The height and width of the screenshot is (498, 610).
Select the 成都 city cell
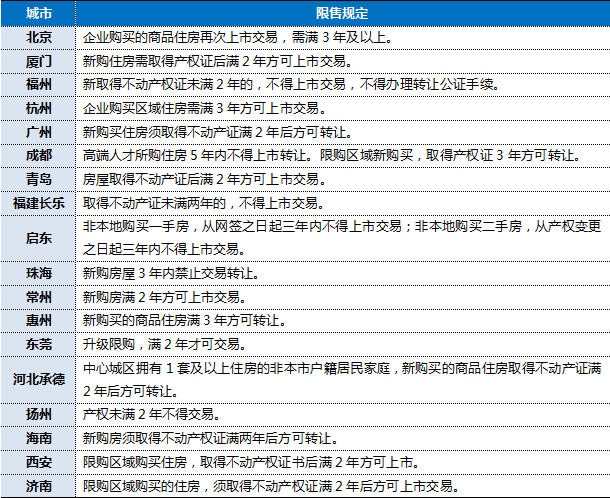click(x=39, y=156)
